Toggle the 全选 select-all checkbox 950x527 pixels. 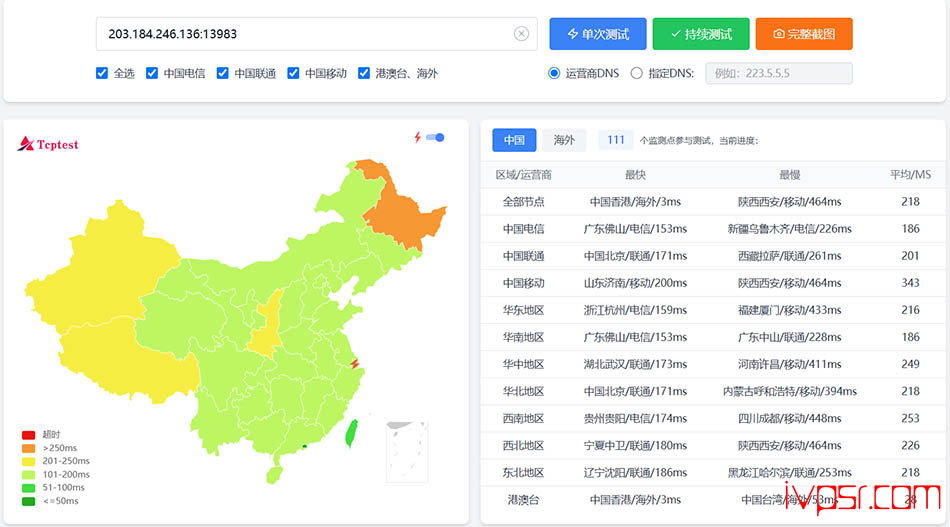click(x=102, y=73)
